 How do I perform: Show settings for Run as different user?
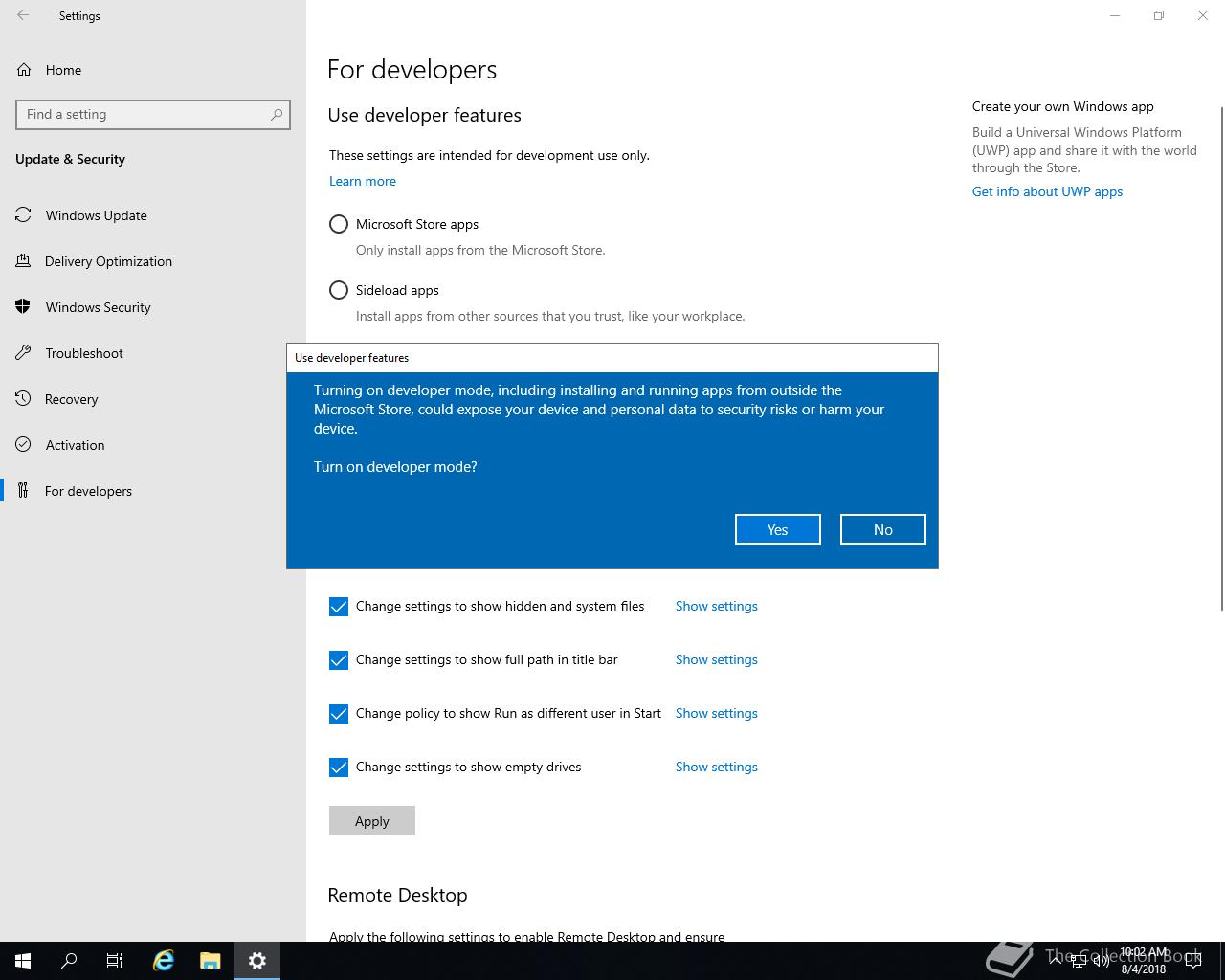(x=717, y=713)
